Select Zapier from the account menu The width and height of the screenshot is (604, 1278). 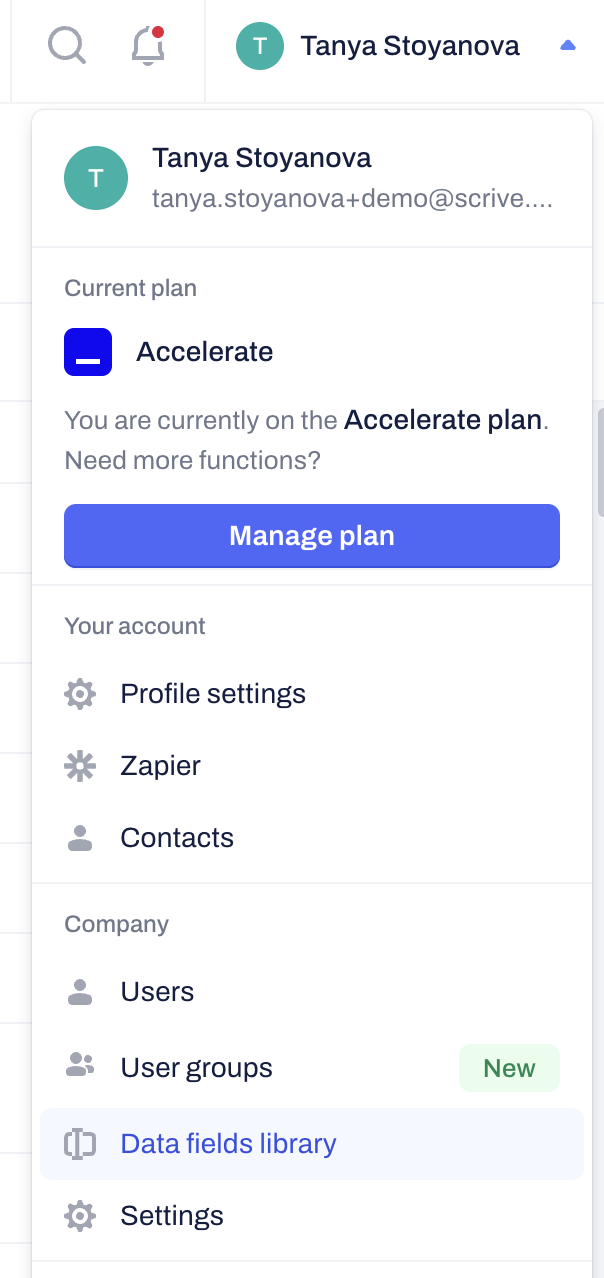(x=160, y=766)
